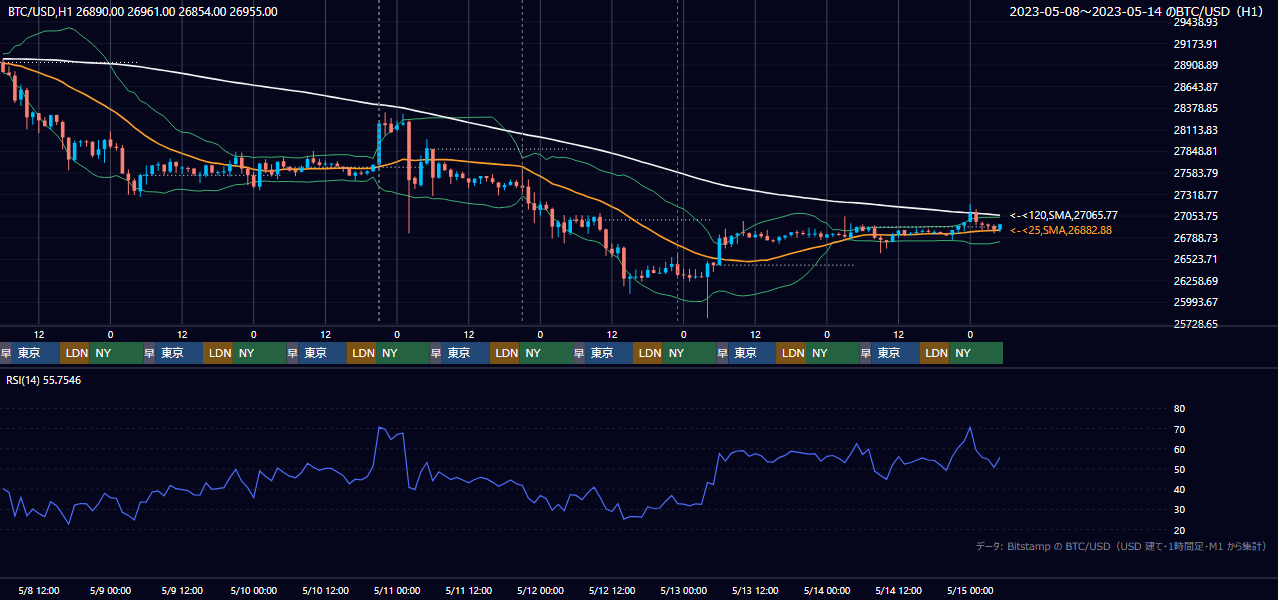The width and height of the screenshot is (1278, 600).
Task: Click RSI scale level 60
Action: [x=1179, y=449]
